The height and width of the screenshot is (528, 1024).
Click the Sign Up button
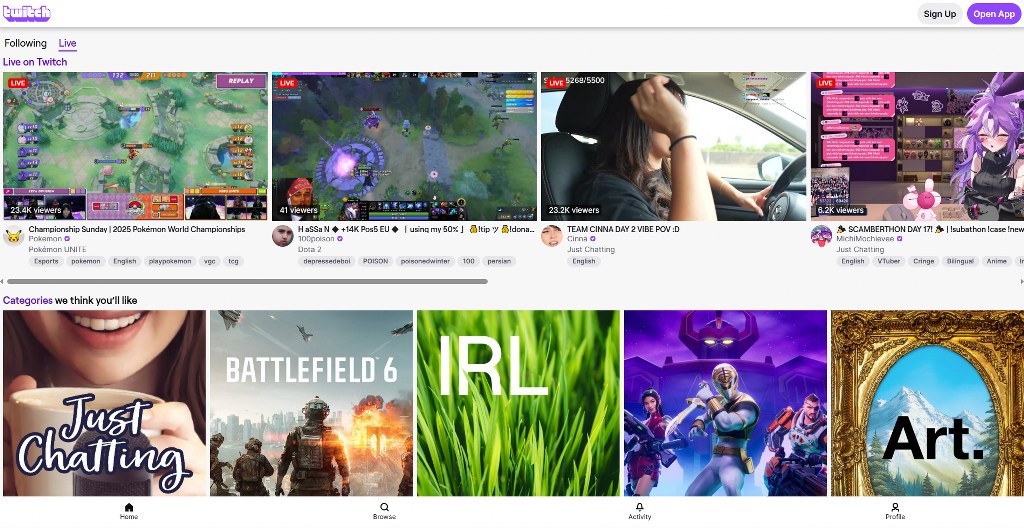(940, 14)
